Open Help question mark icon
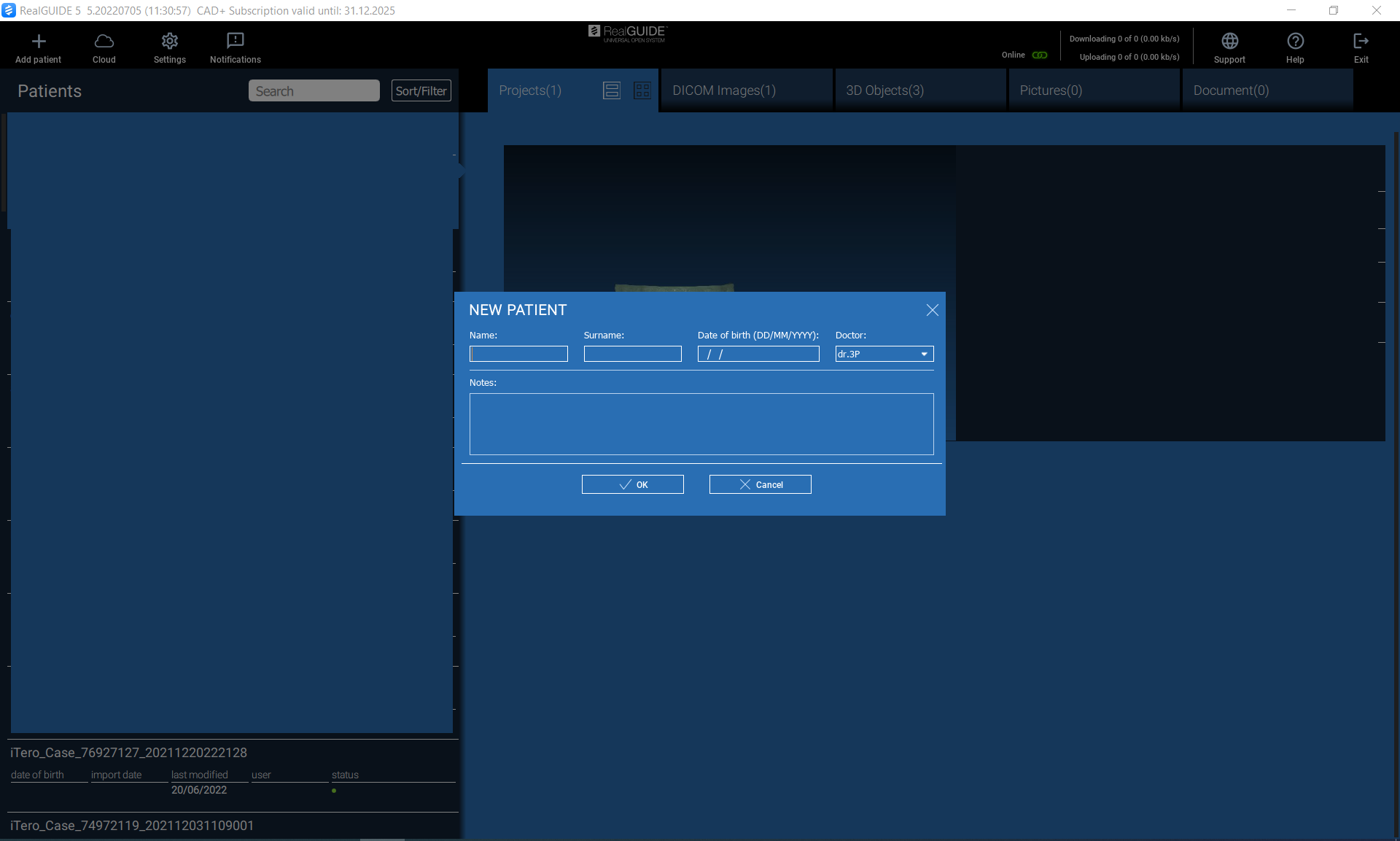1400x841 pixels. pyautogui.click(x=1295, y=42)
